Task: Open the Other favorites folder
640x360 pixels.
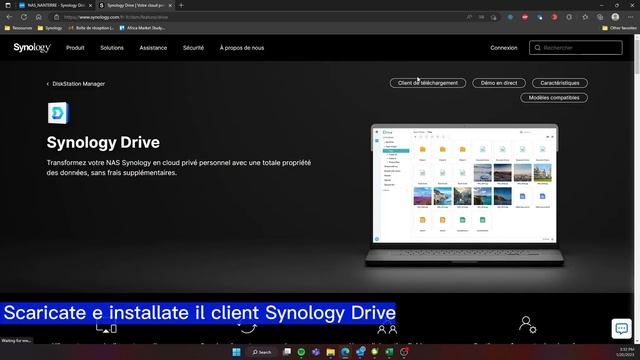Action: (x=619, y=28)
